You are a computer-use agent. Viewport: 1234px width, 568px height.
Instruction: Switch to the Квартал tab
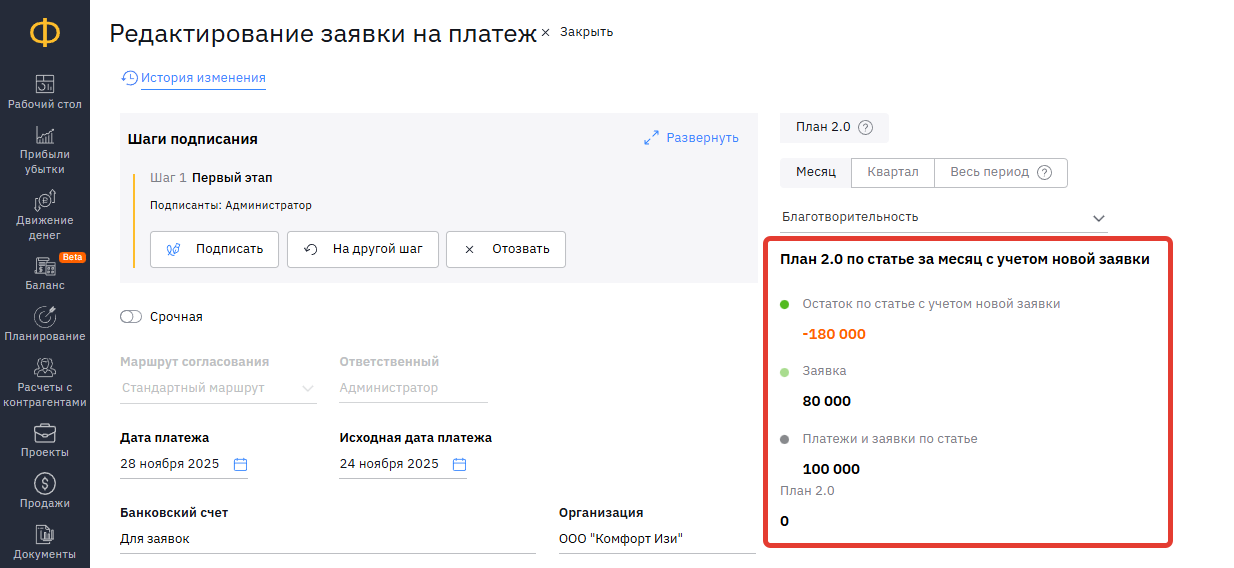point(893,172)
